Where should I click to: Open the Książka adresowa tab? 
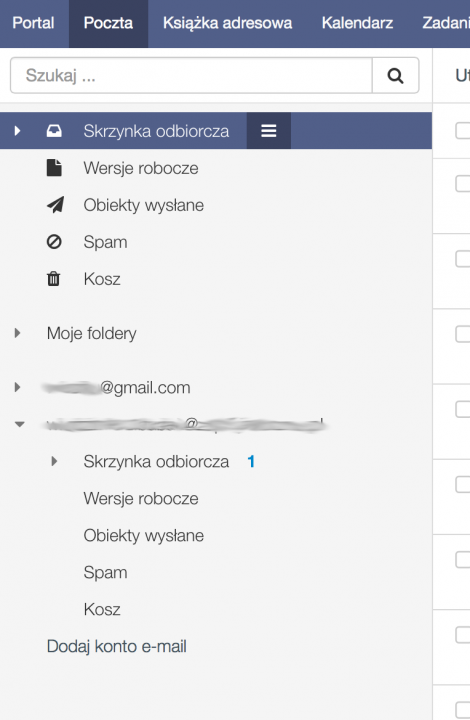pyautogui.click(x=227, y=23)
